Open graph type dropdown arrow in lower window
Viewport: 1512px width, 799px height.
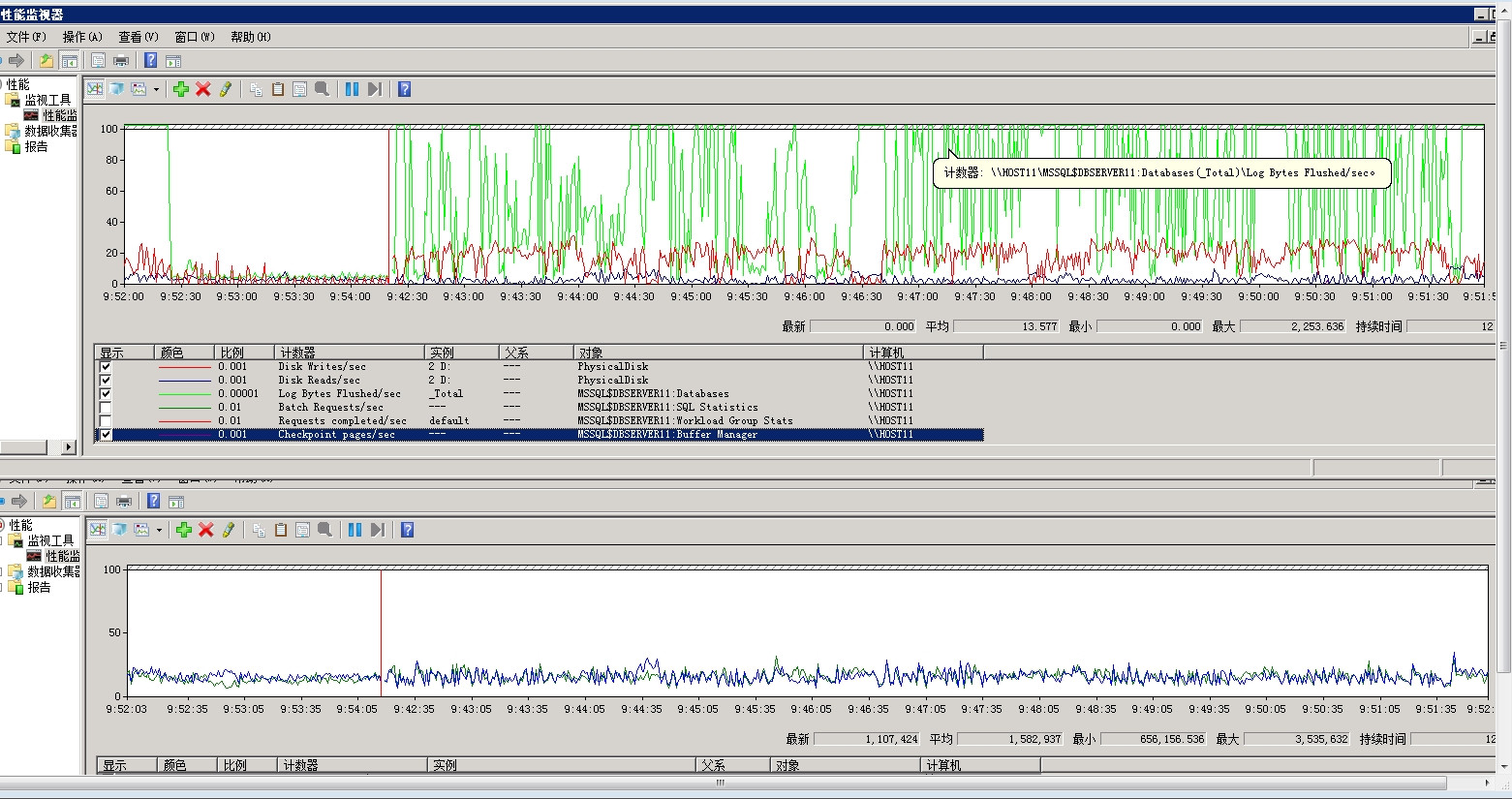159,530
